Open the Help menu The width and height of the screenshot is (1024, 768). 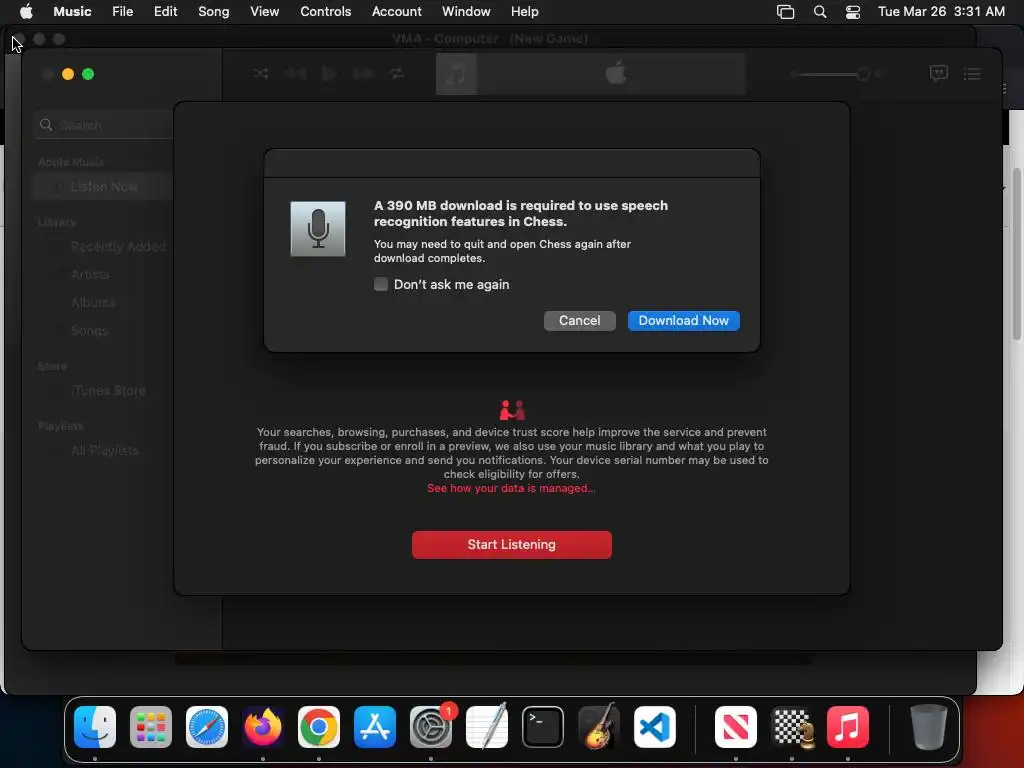[524, 12]
